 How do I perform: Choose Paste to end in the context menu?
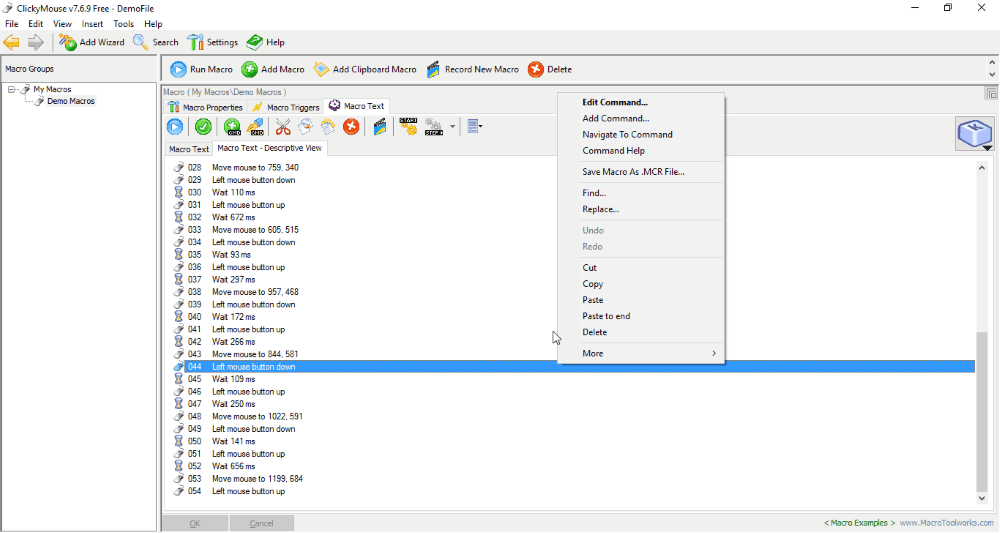pyautogui.click(x=641, y=316)
